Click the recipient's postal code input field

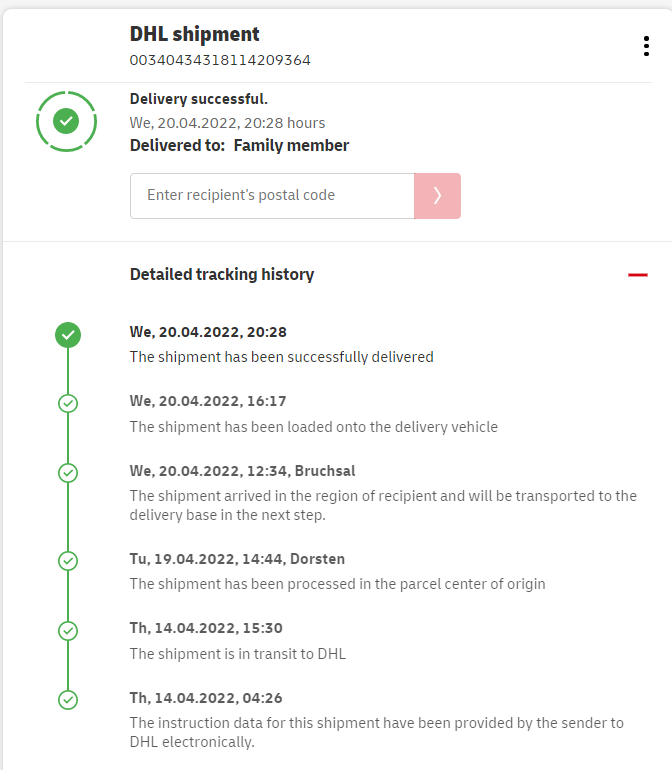272,196
